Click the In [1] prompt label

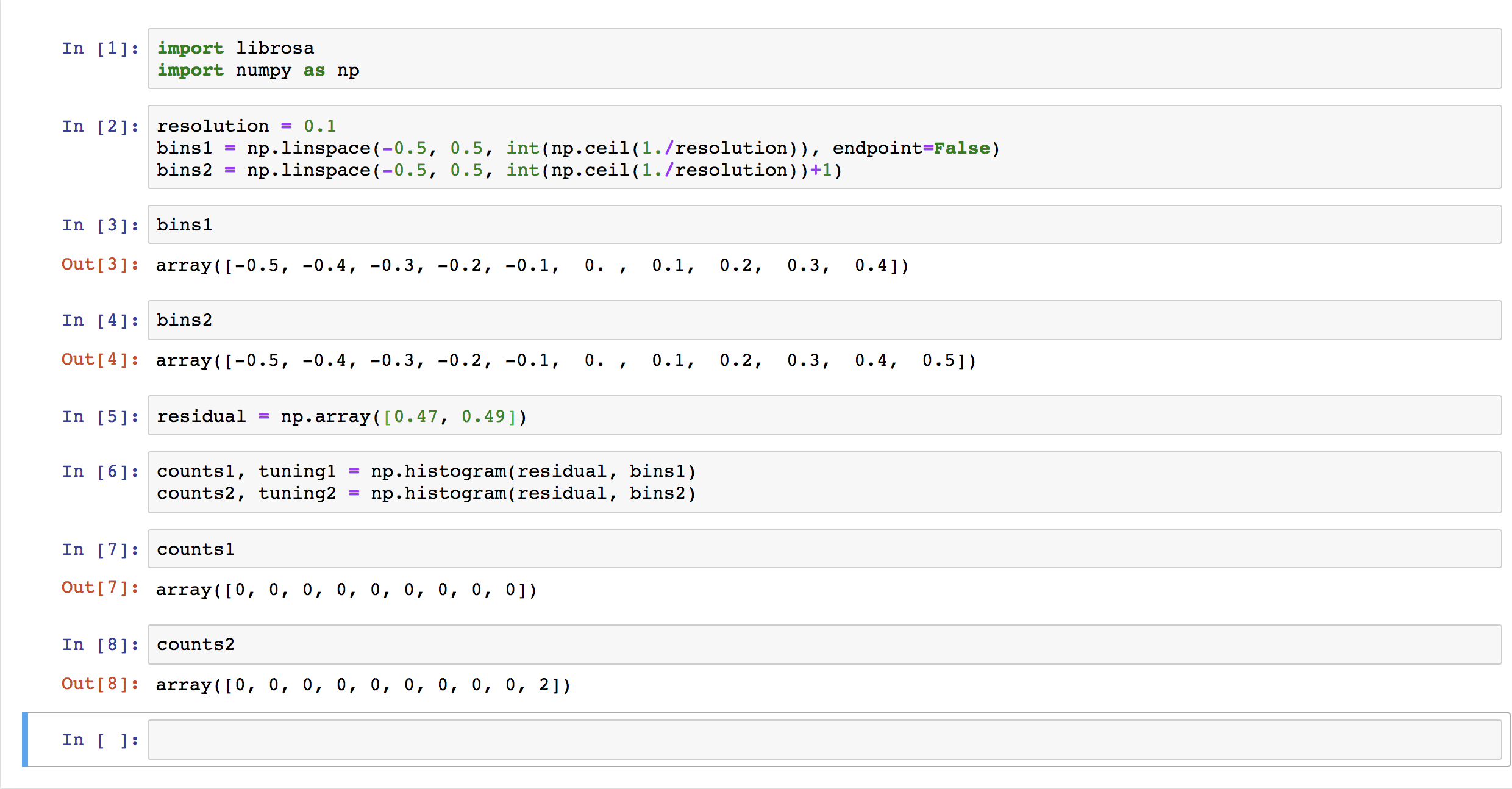[x=99, y=48]
